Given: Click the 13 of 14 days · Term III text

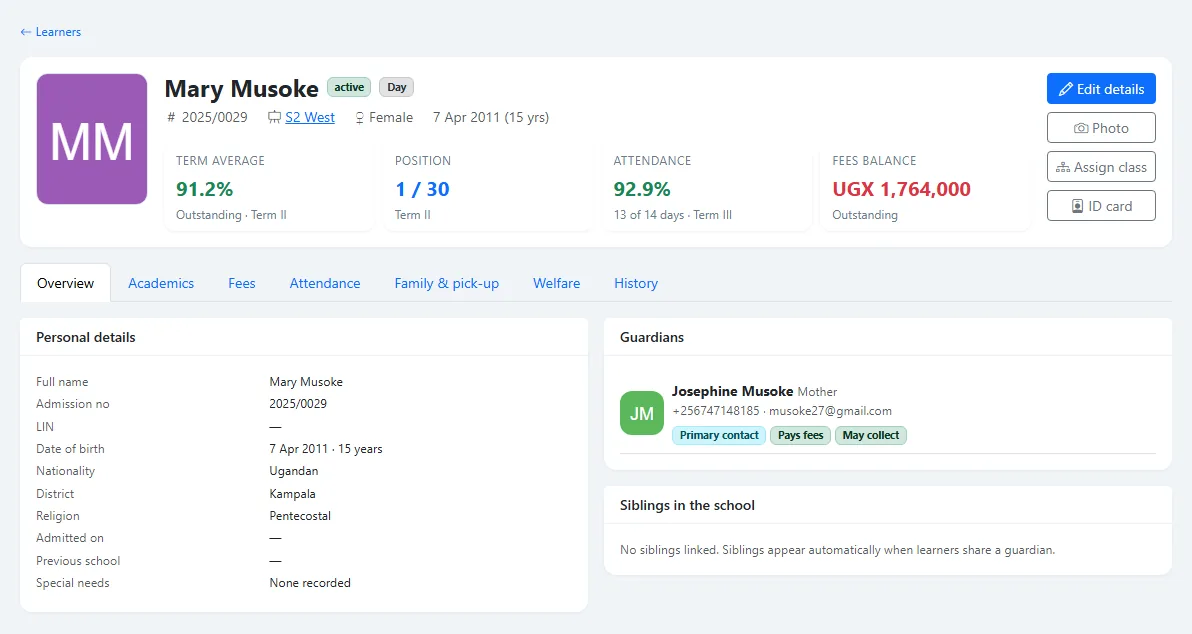Looking at the screenshot, I should (x=673, y=215).
